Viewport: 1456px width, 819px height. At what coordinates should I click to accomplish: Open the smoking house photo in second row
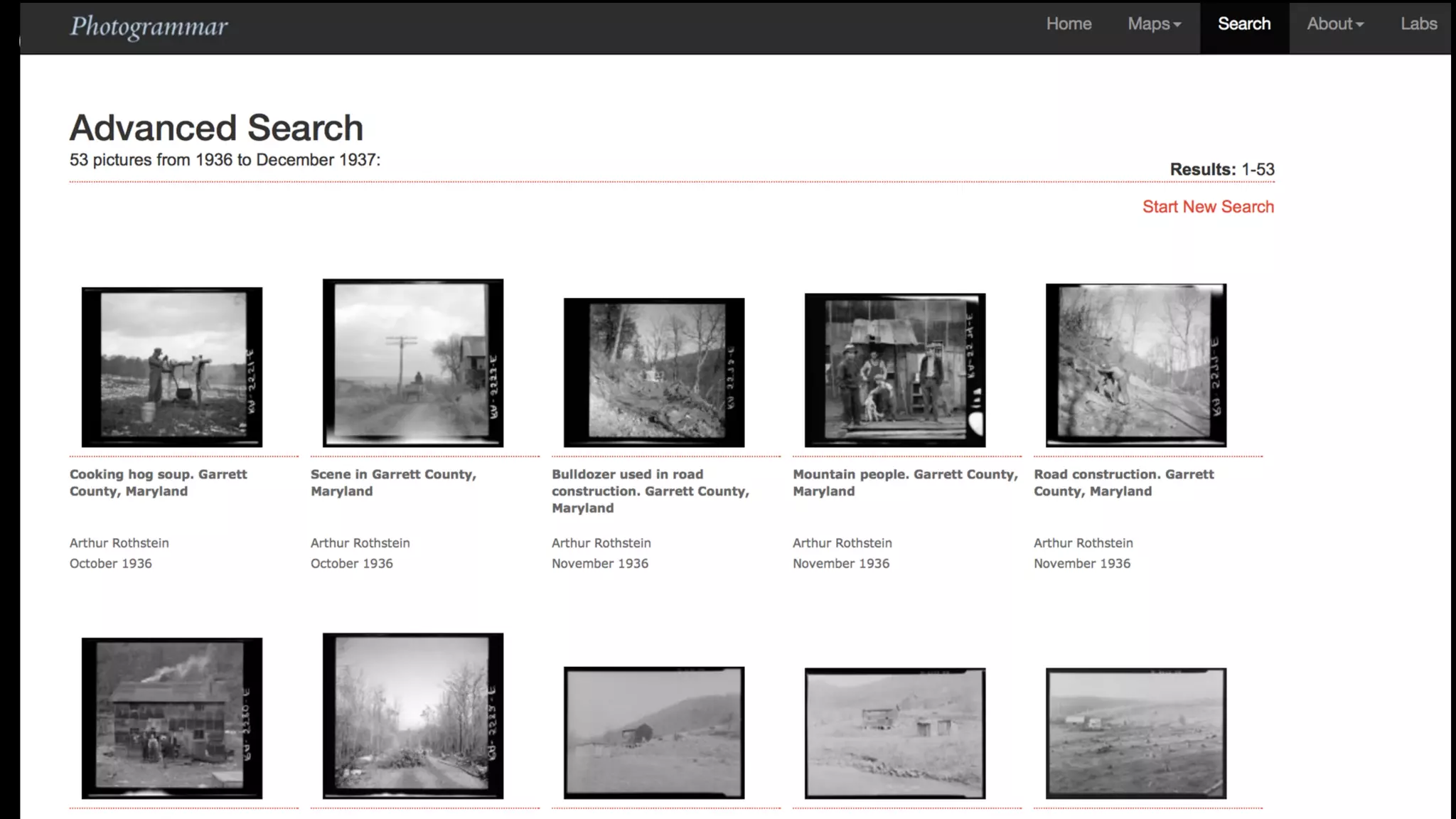[172, 718]
